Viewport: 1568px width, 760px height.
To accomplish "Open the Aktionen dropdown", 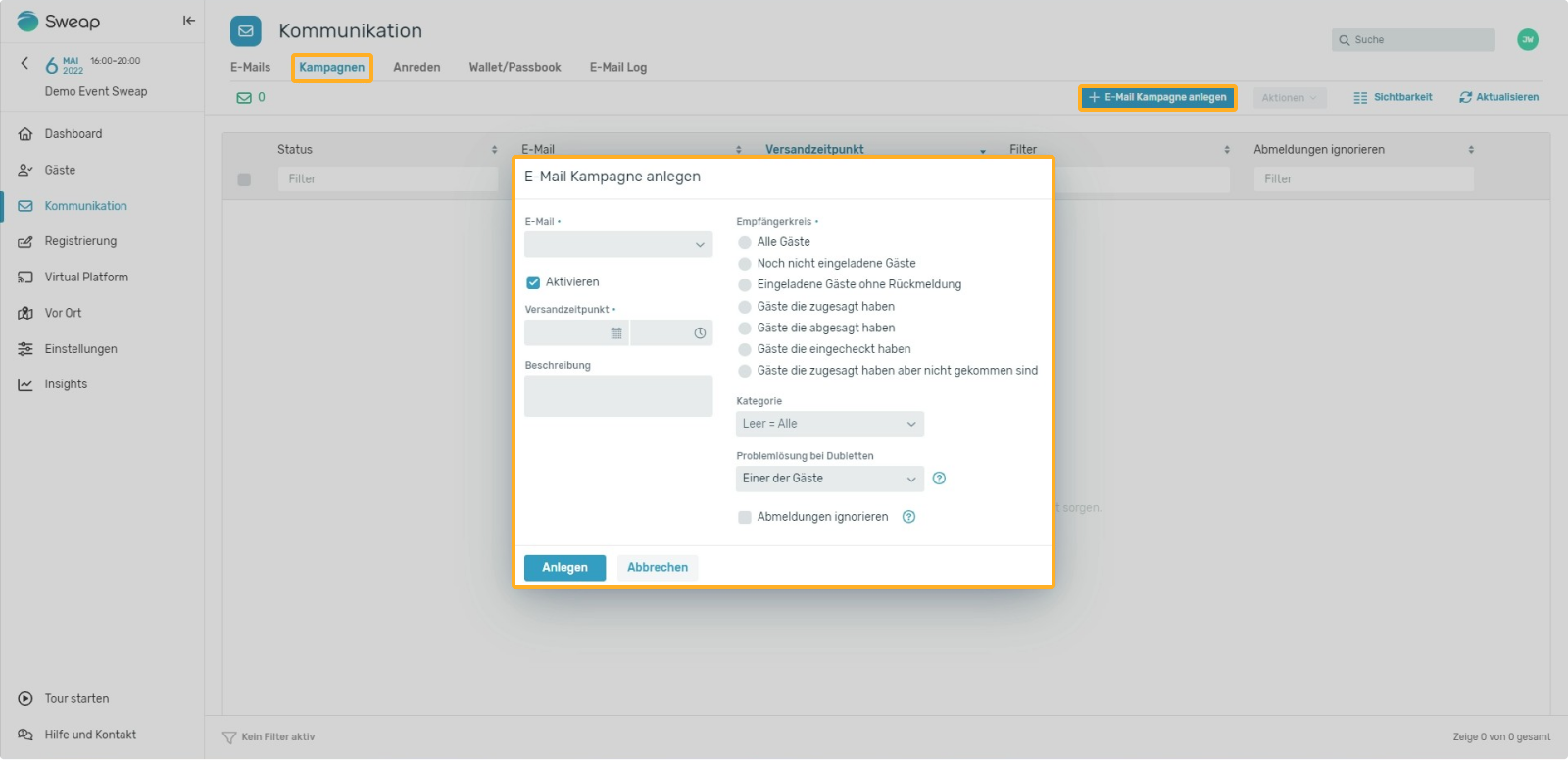I will (1289, 98).
